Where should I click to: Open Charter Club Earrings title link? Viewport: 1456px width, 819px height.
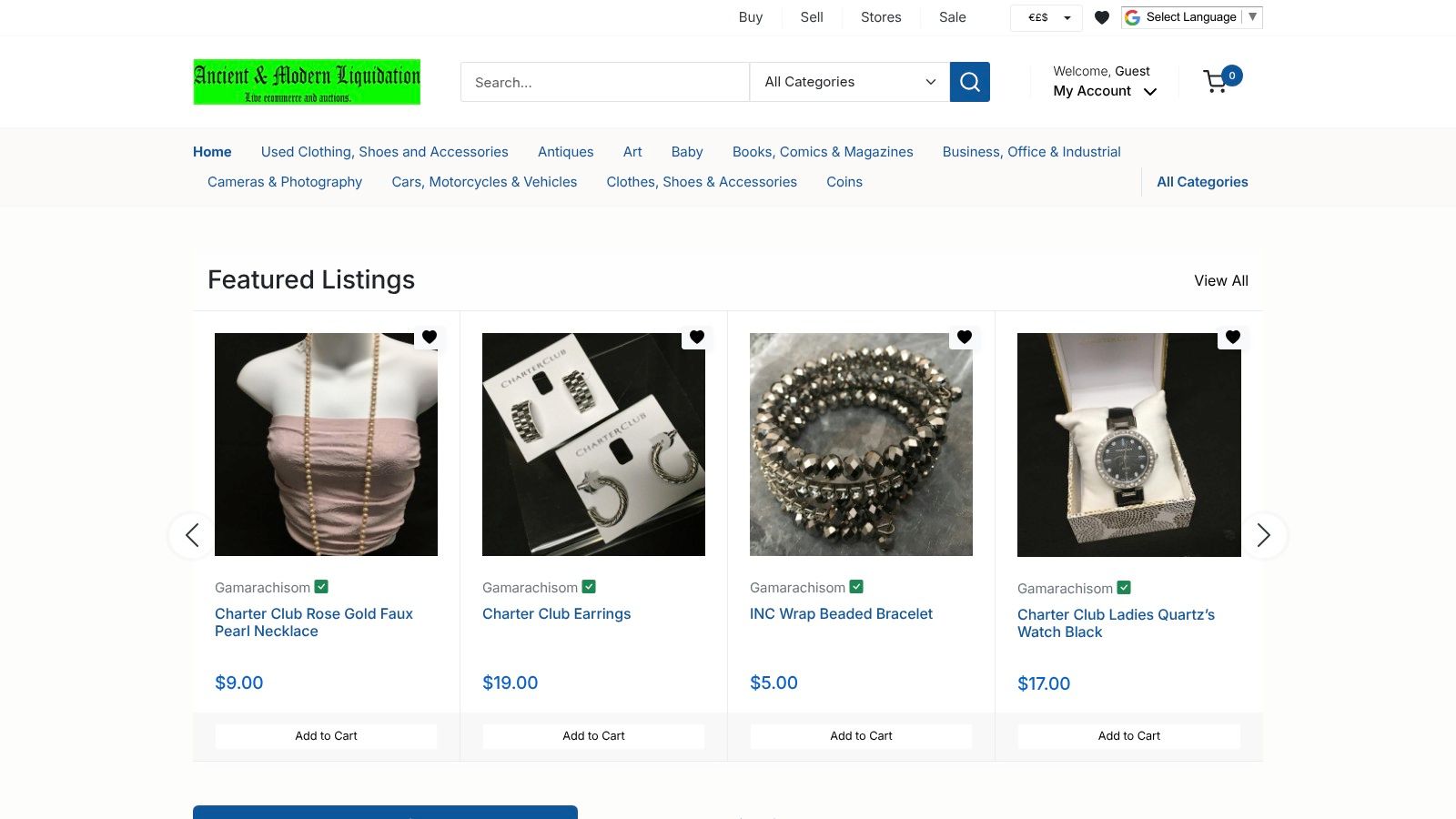coord(556,614)
